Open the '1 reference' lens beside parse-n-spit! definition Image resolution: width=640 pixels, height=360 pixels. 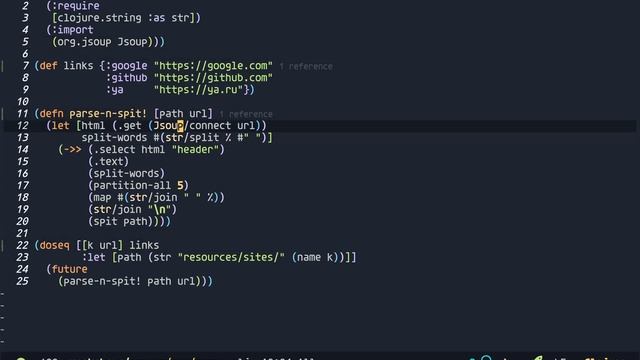pyautogui.click(x=246, y=114)
